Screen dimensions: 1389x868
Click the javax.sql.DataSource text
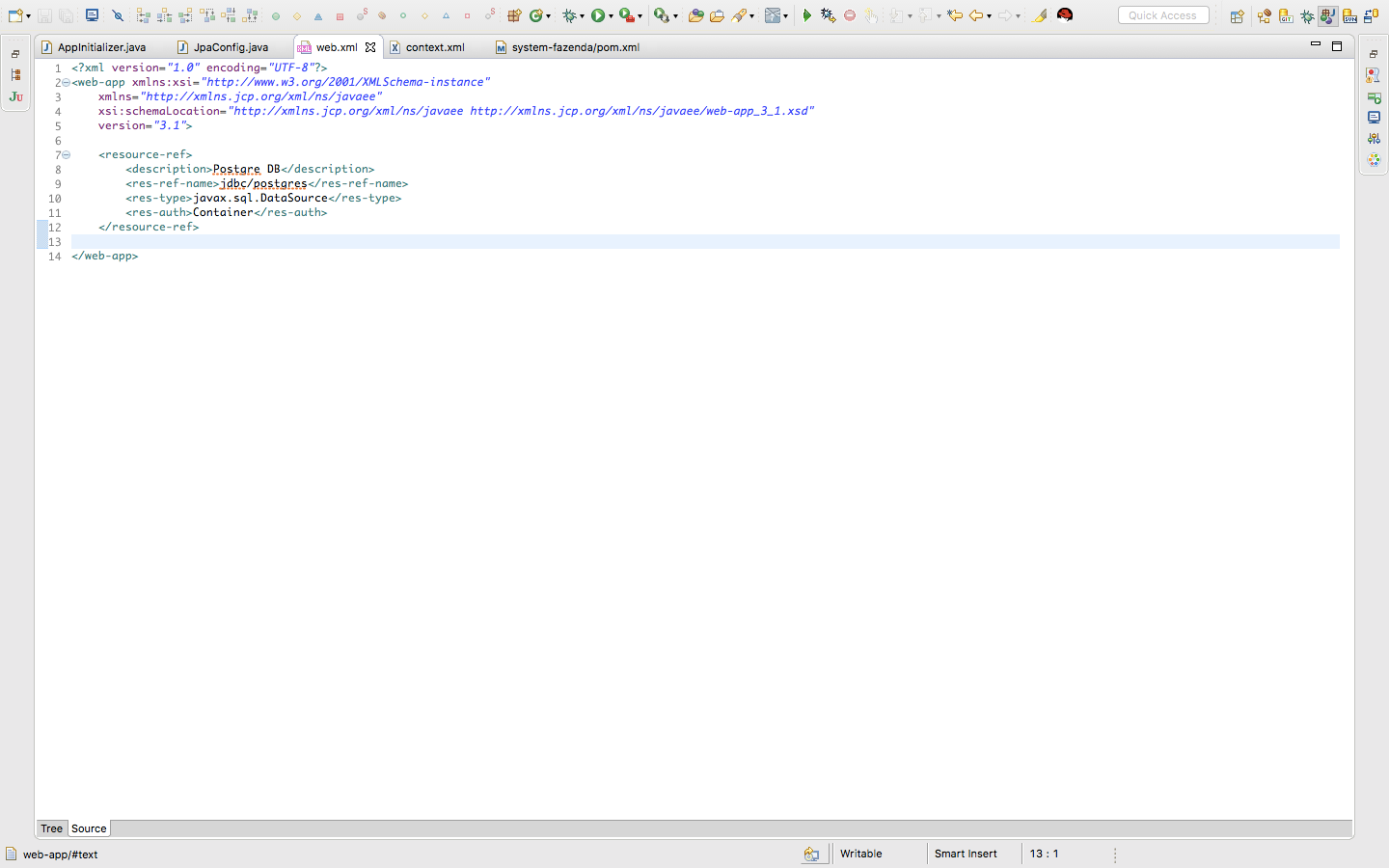click(260, 198)
